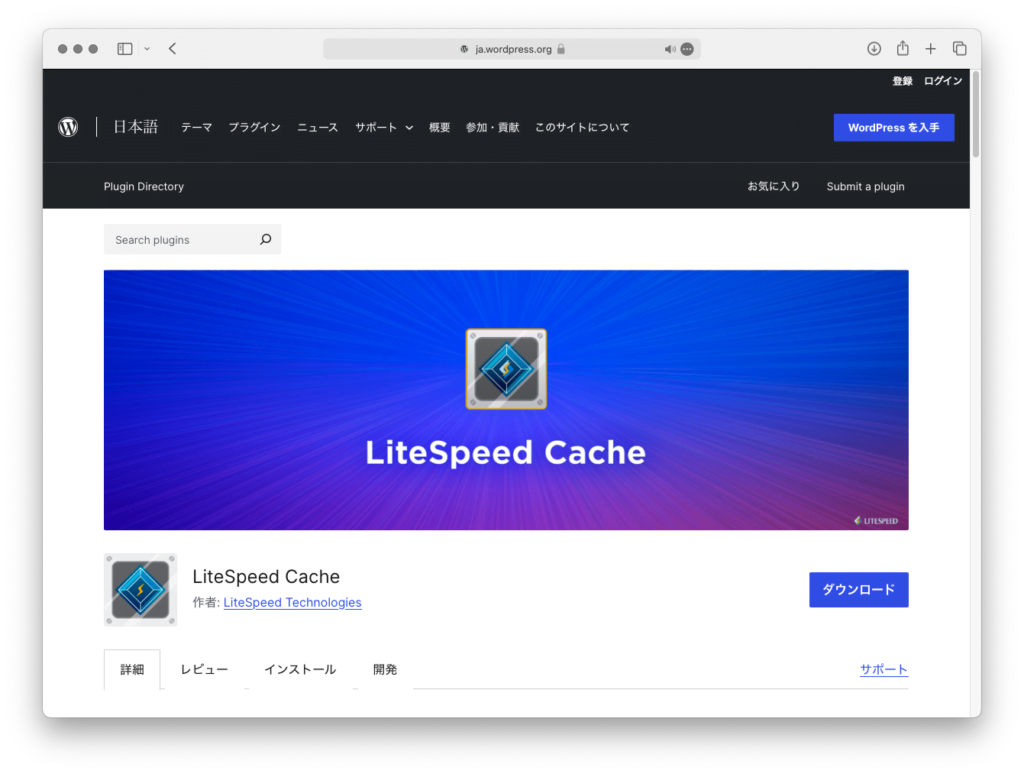Switch to the インストール tab
1024x774 pixels.
[x=300, y=670]
